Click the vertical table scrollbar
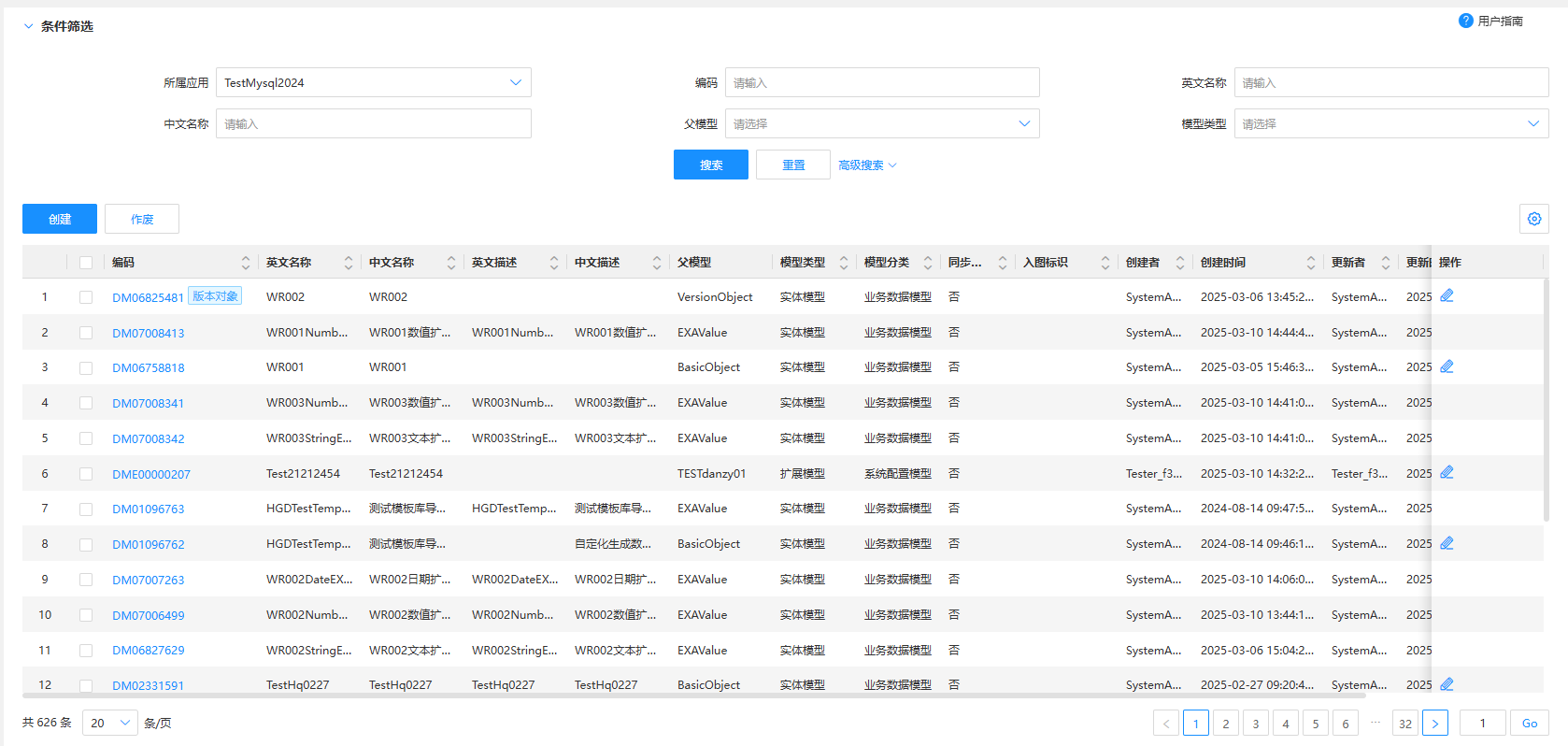The image size is (1568, 746). [x=1546, y=402]
